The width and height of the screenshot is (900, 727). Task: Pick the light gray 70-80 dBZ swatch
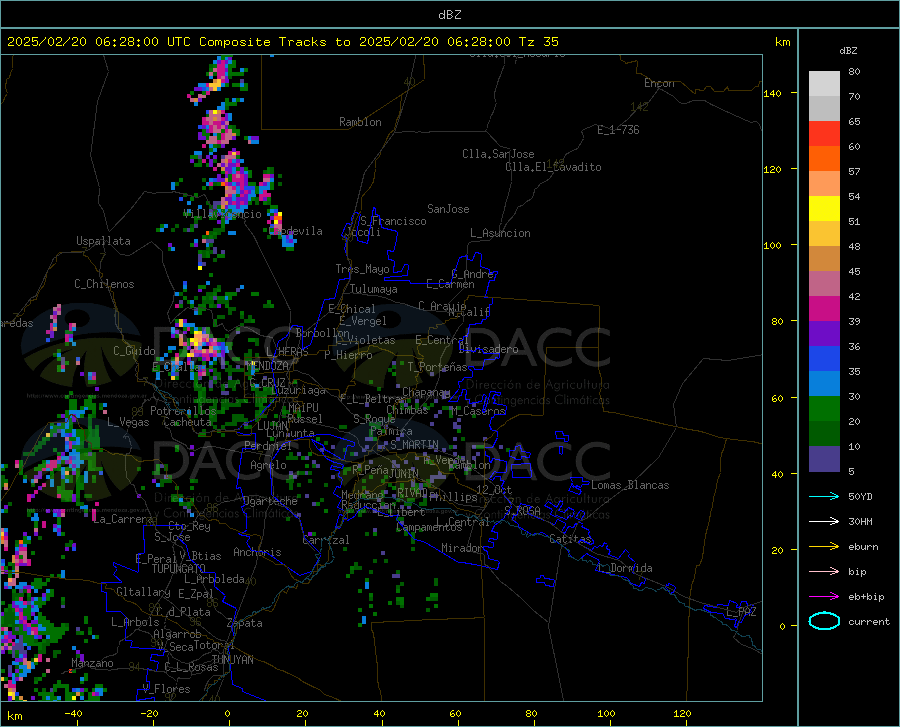pos(824,84)
